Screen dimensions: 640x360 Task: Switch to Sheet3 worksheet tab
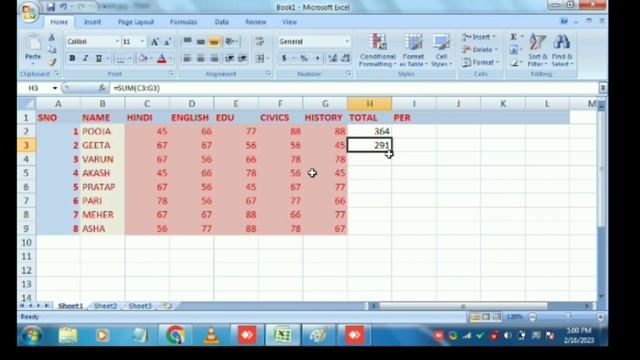pyautogui.click(x=140, y=306)
